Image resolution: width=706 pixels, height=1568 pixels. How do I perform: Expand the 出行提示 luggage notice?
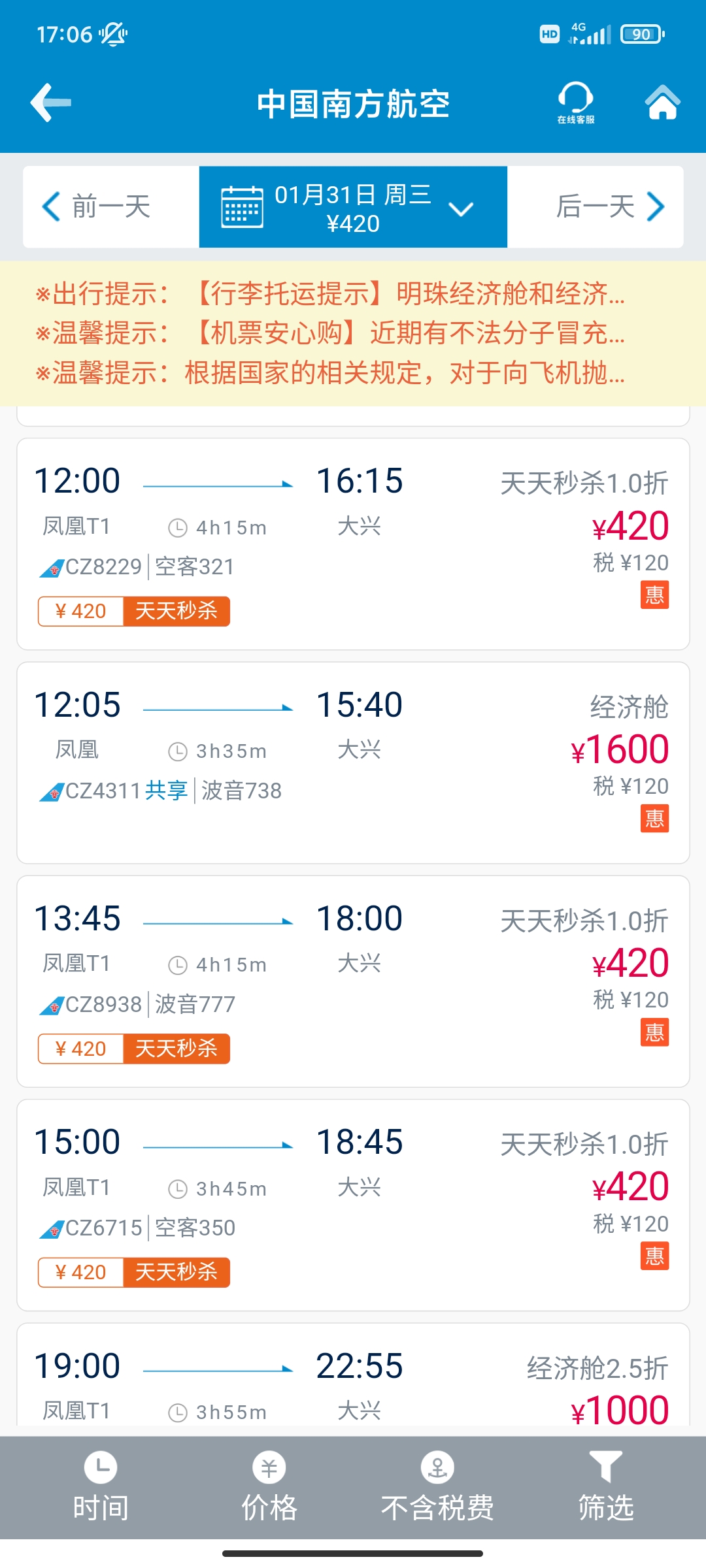click(330, 294)
